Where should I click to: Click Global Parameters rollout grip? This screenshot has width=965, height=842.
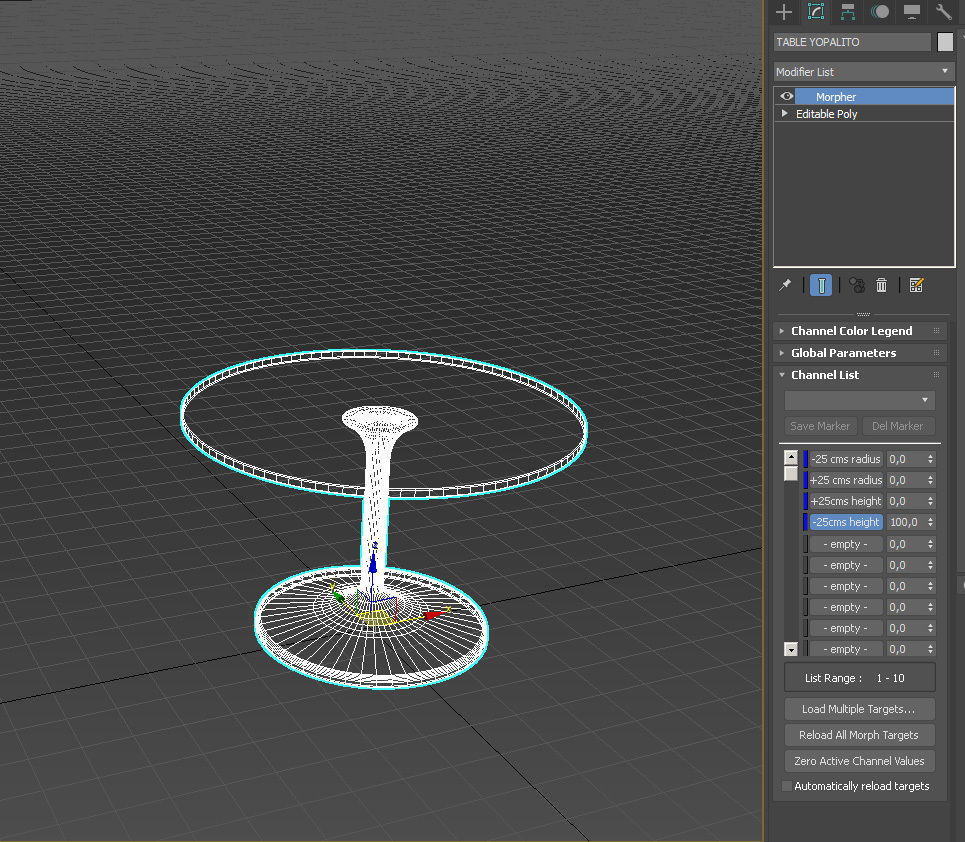pyautogui.click(x=937, y=353)
